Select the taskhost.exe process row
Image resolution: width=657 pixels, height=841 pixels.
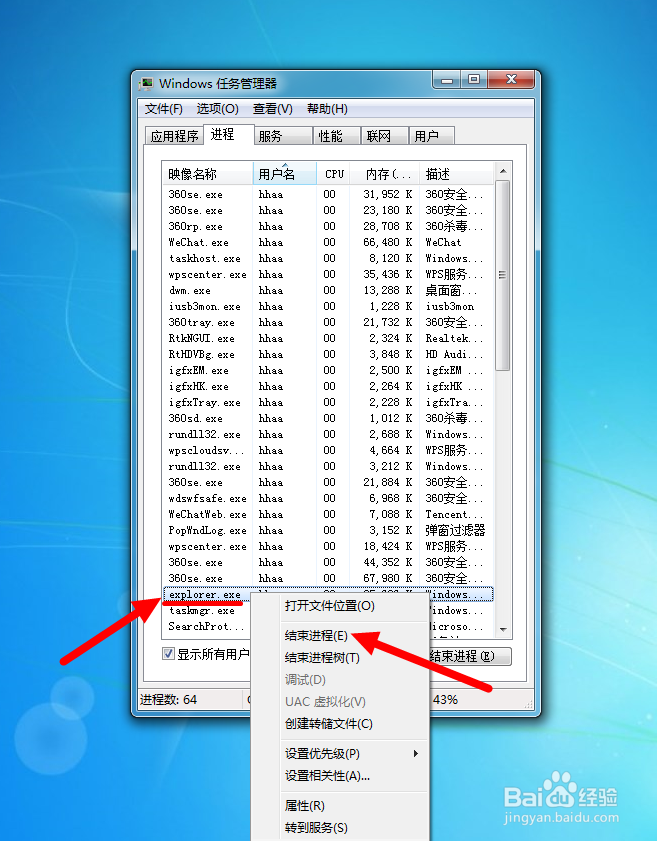coord(328,259)
